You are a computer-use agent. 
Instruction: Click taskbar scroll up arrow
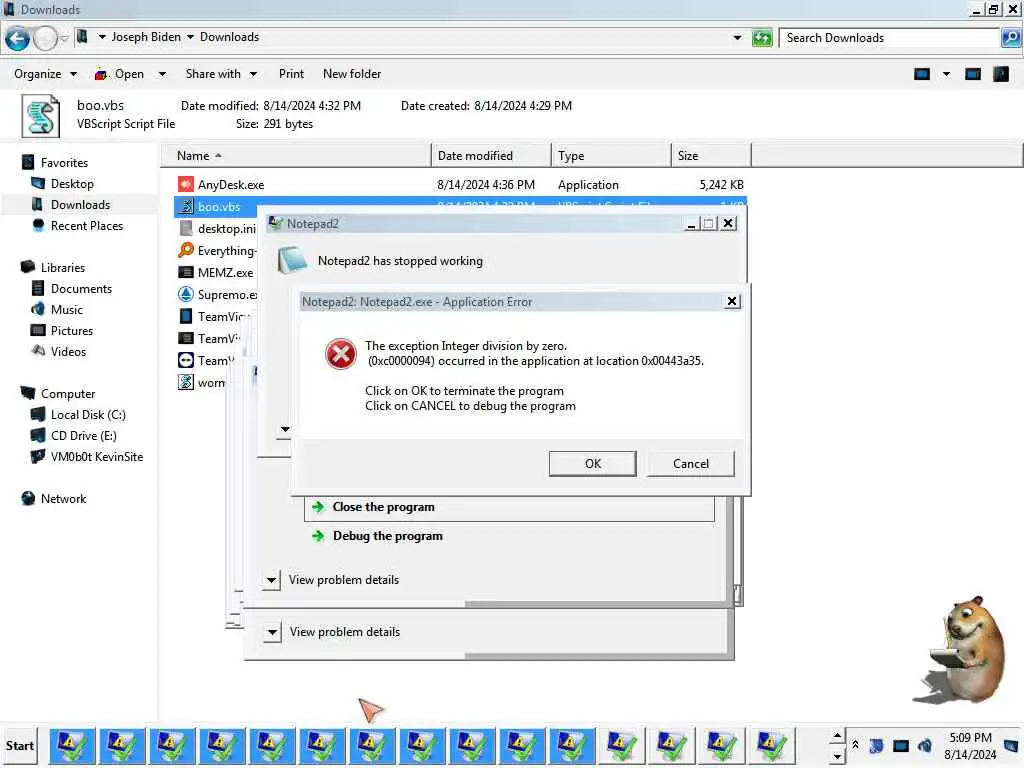point(837,736)
